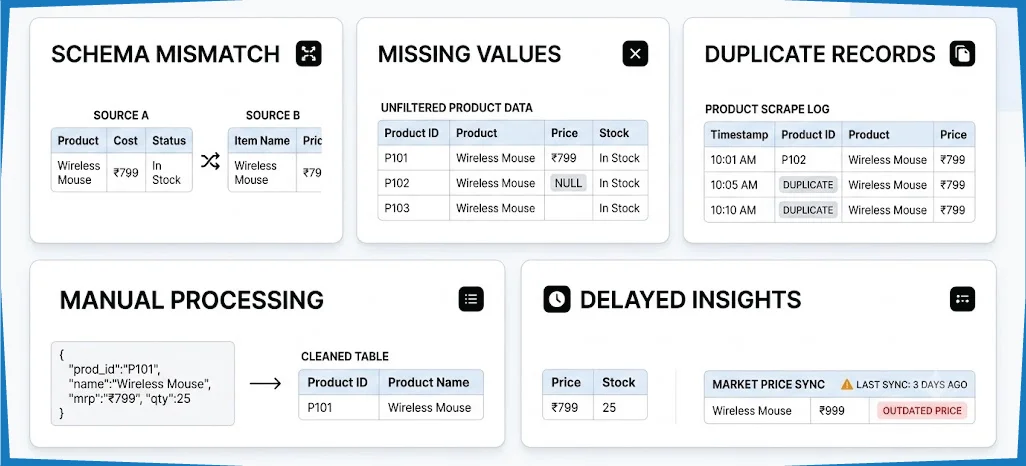Click the Stock header in unfiltered product table
Image resolution: width=1026 pixels, height=466 pixels.
tap(620, 133)
